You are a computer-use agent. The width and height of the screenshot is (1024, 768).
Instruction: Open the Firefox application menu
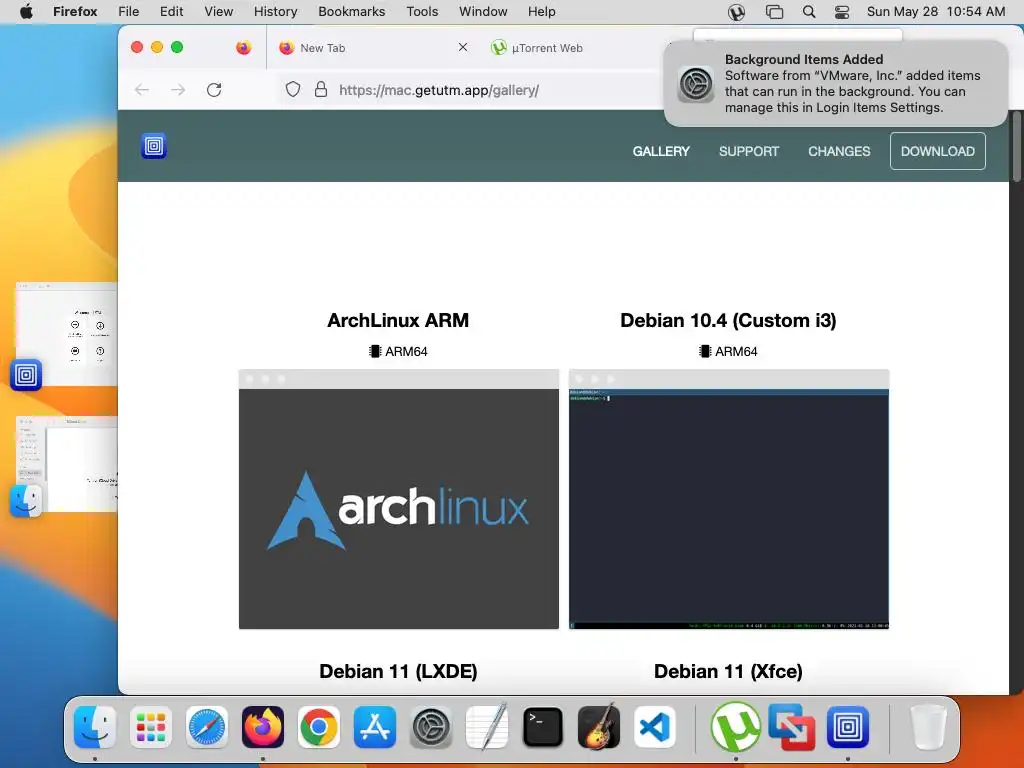[x=75, y=11]
